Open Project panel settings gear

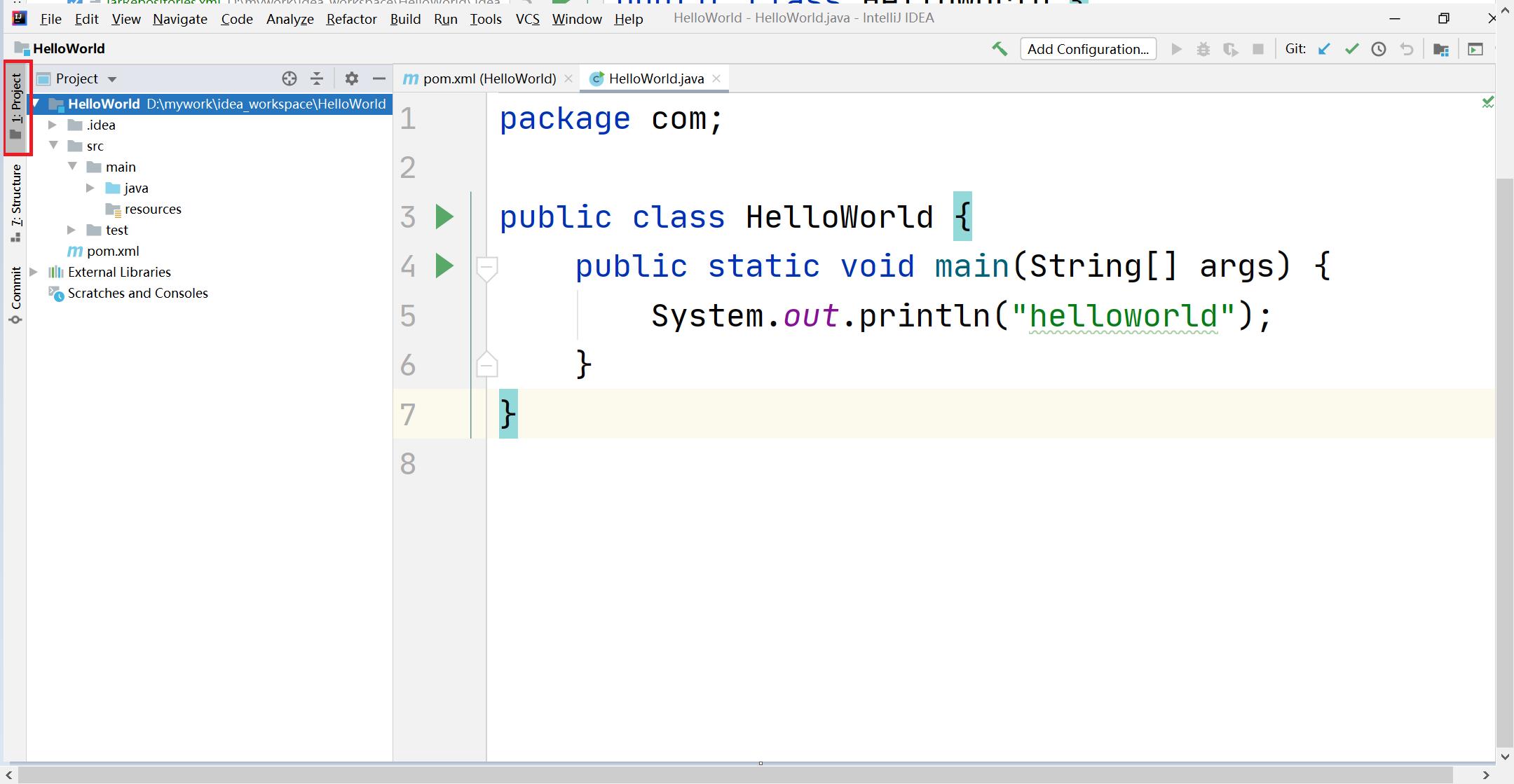tap(352, 78)
